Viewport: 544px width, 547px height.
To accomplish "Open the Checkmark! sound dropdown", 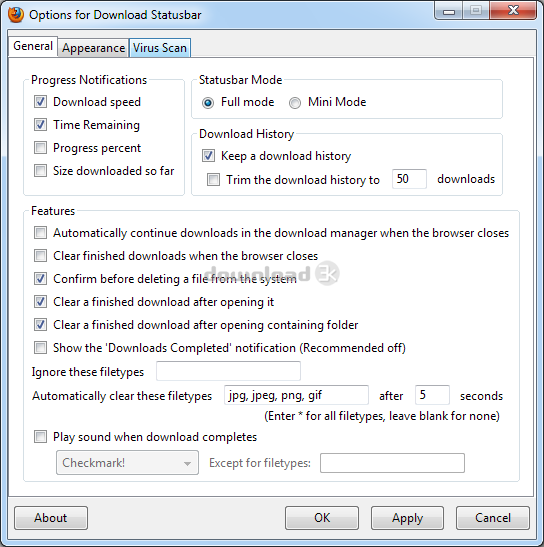I will pos(127,463).
